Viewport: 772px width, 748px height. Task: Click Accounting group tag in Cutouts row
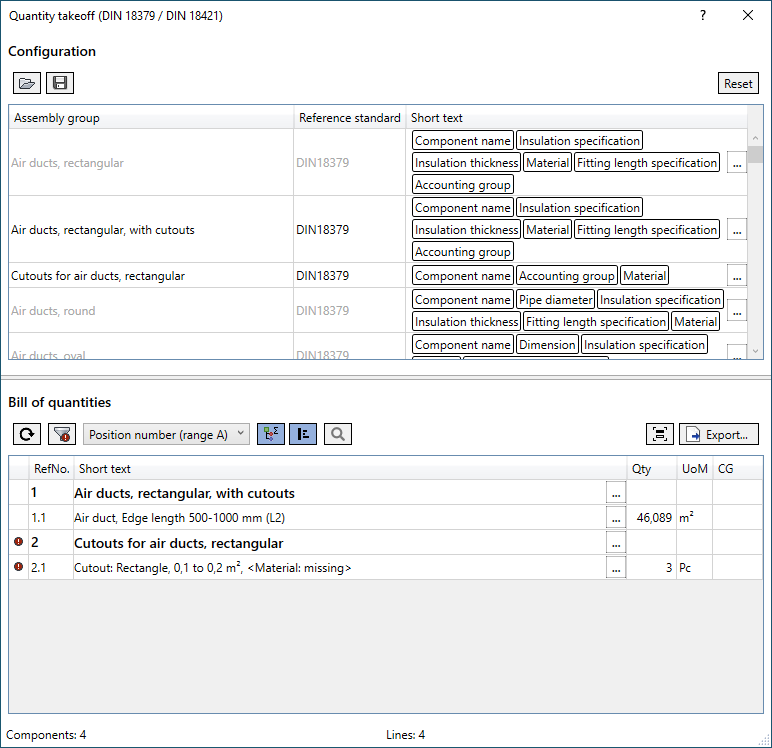pos(567,276)
